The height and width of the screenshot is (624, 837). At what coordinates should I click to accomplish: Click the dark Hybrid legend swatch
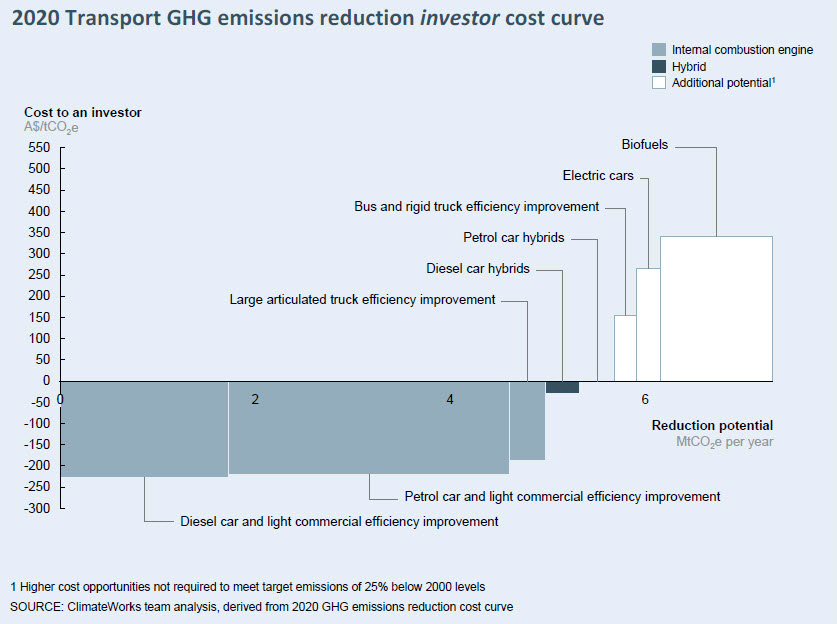pyautogui.click(x=658, y=67)
